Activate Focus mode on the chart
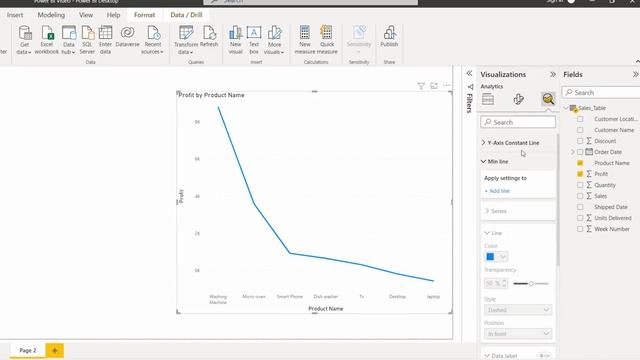Image resolution: width=640 pixels, height=360 pixels. (434, 86)
